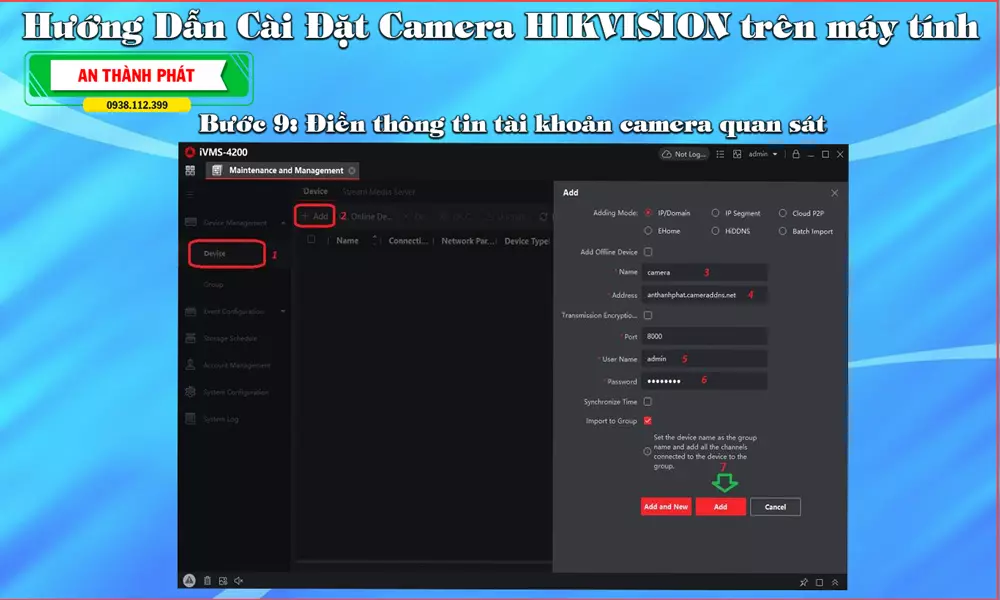
Task: Click the Account Management person icon
Action: (190, 365)
